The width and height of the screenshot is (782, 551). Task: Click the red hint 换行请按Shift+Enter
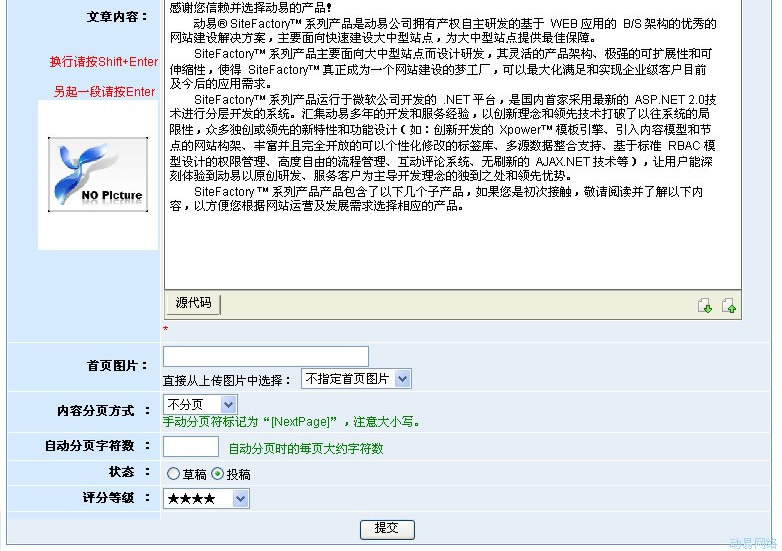pyautogui.click(x=104, y=62)
